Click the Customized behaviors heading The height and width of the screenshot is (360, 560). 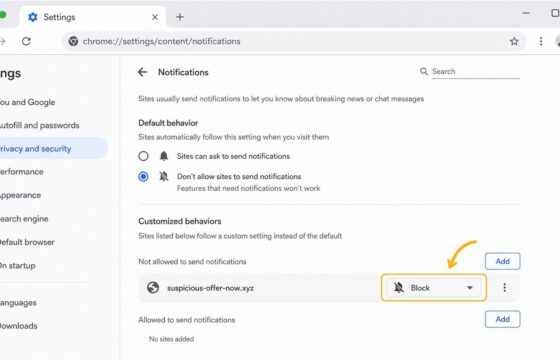point(180,221)
